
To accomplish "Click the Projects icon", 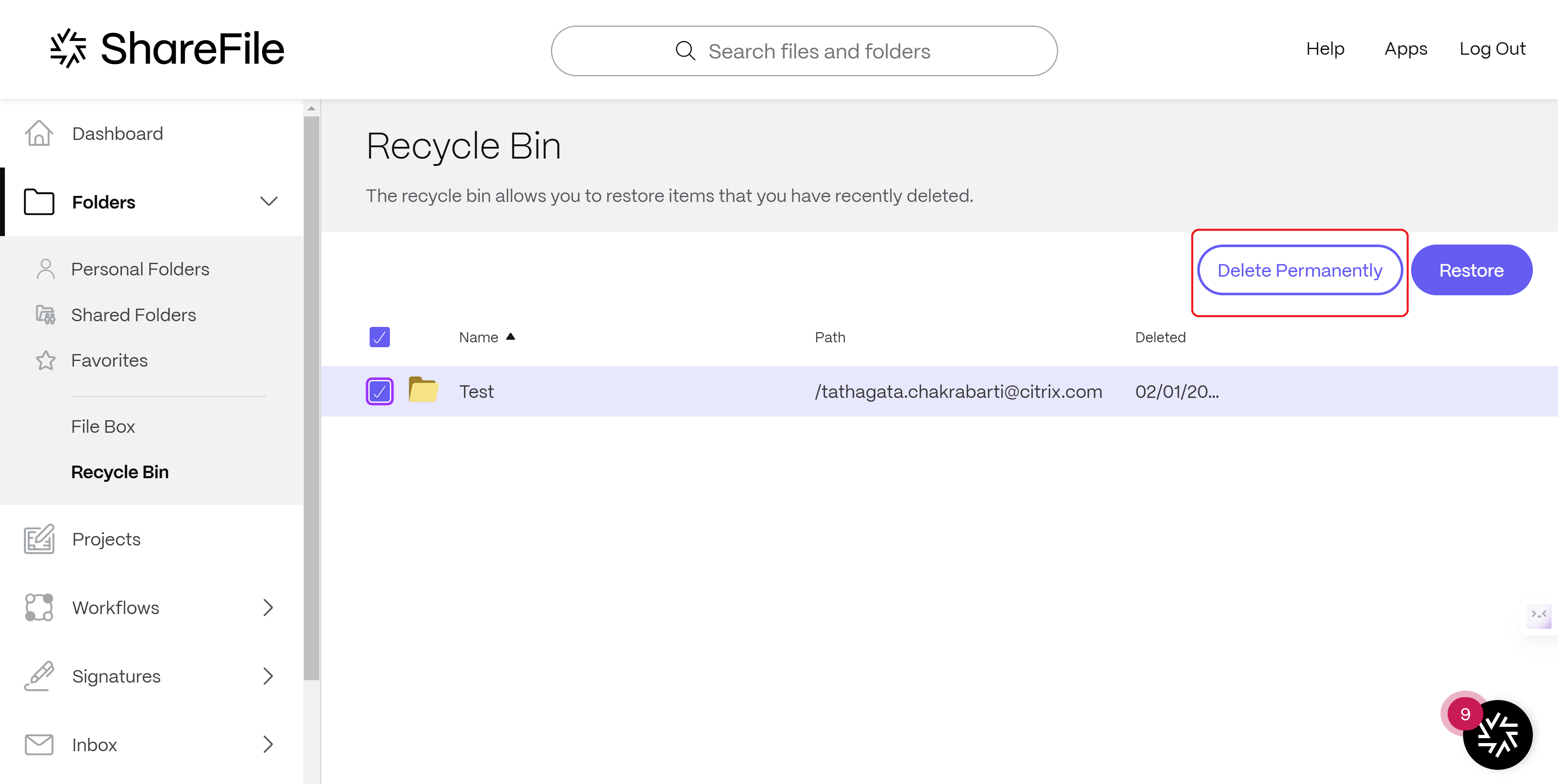I will click(x=39, y=539).
